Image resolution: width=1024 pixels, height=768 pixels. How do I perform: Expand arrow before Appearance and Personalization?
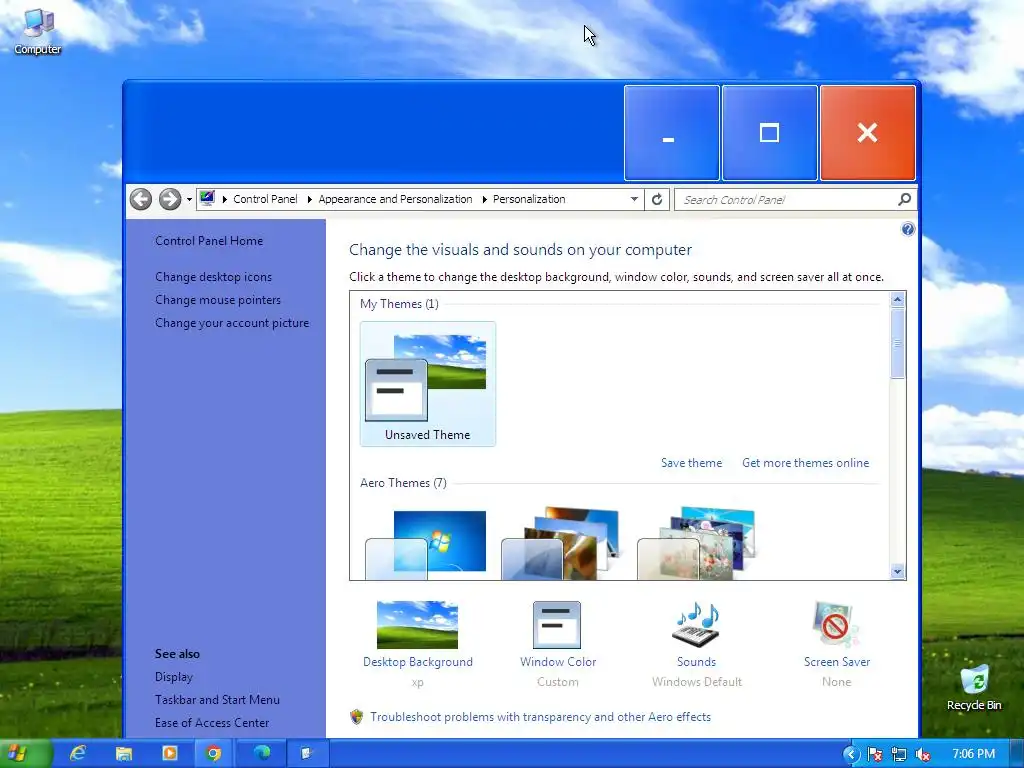pos(310,199)
